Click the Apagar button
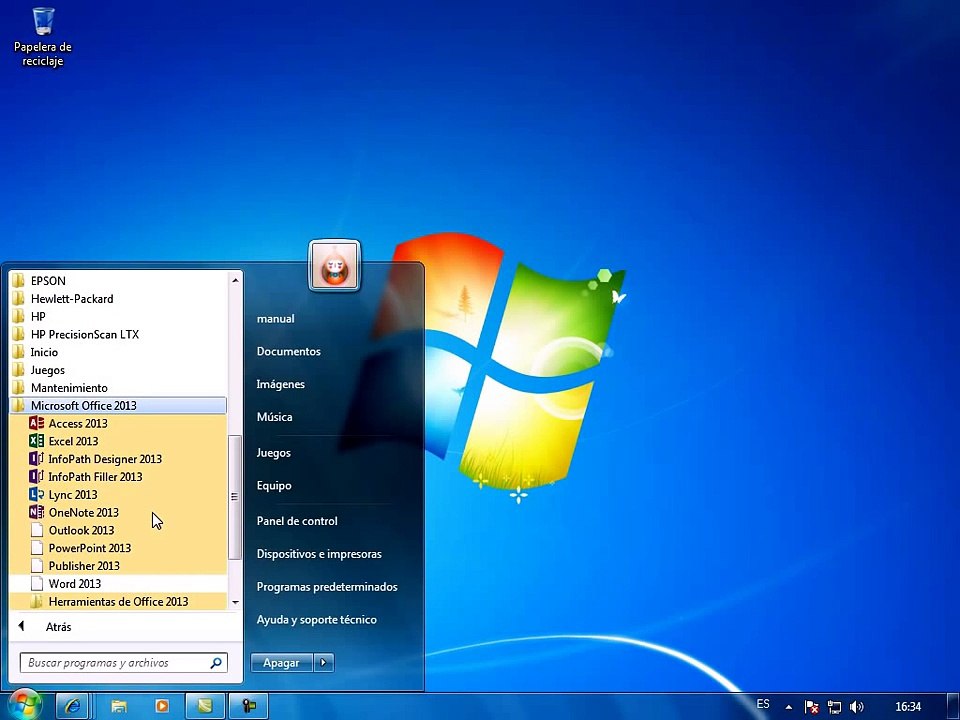960x720 pixels. [x=282, y=662]
